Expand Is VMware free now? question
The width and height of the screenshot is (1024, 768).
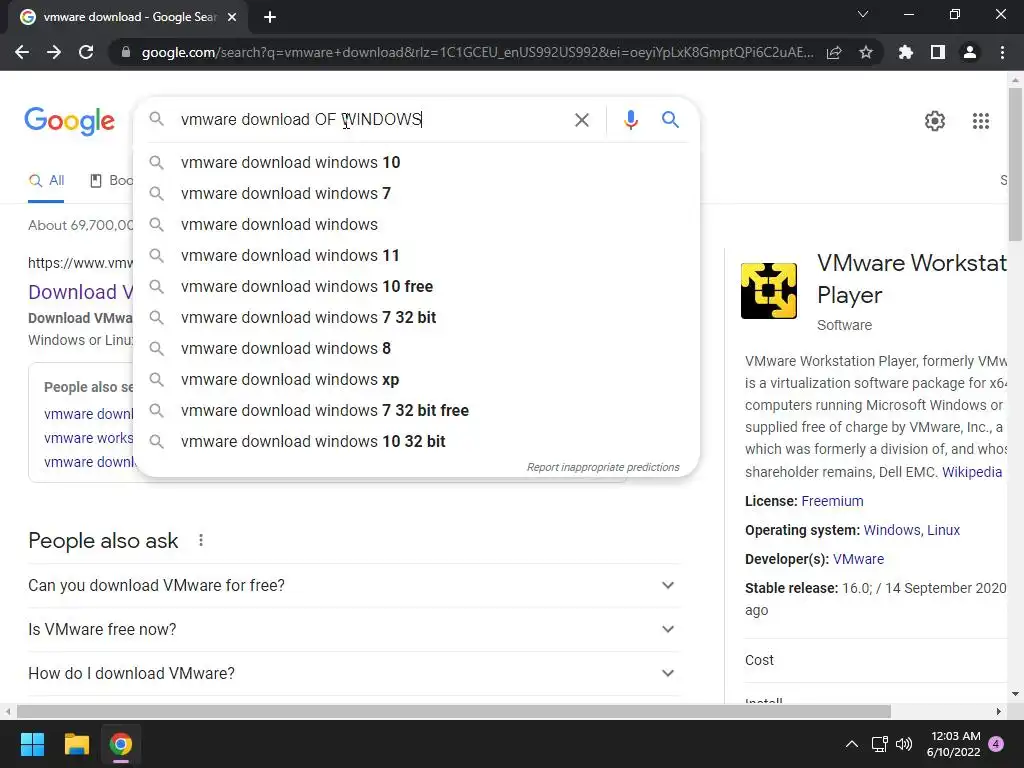(x=353, y=630)
